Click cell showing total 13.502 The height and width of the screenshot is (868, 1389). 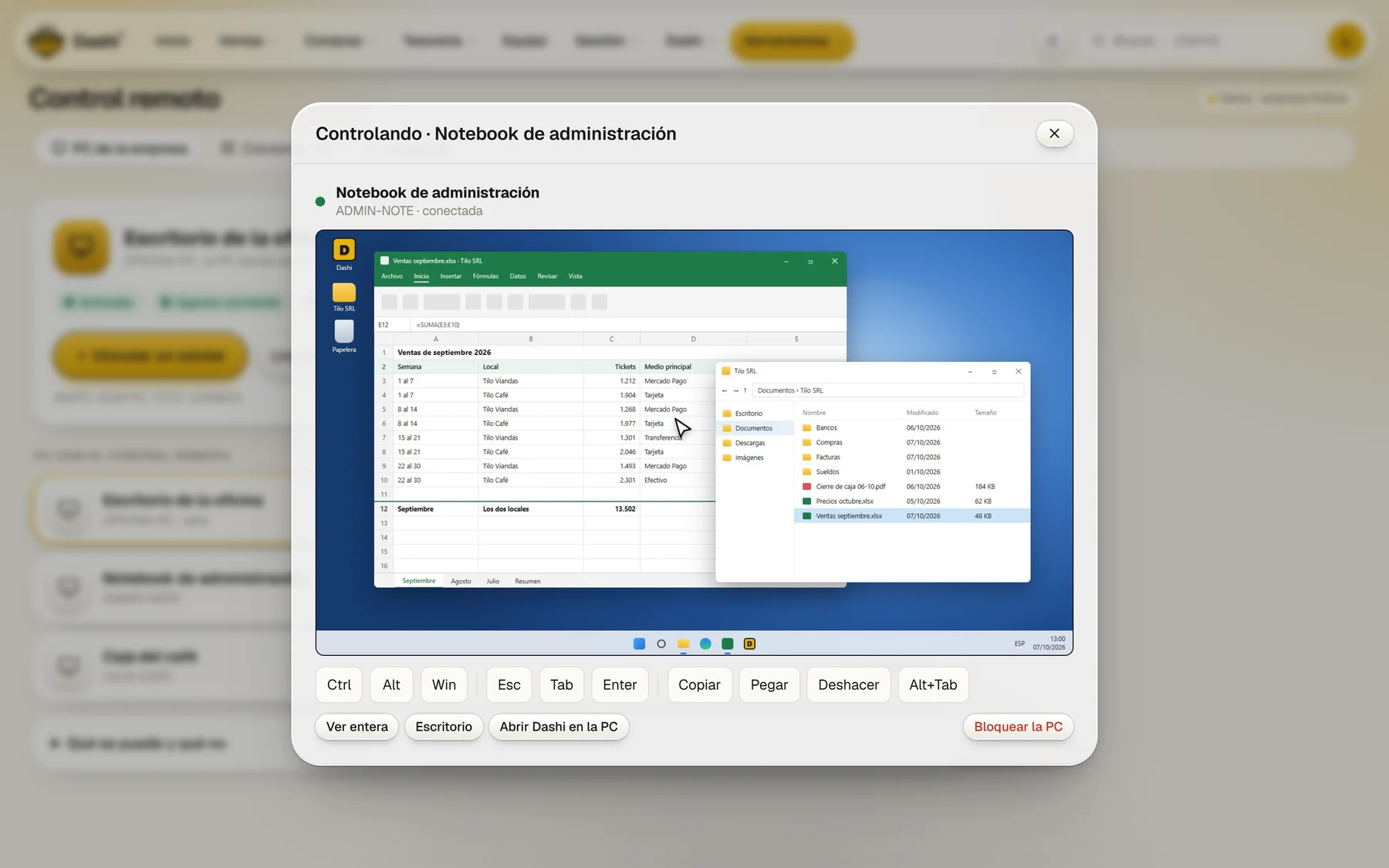[x=612, y=509]
